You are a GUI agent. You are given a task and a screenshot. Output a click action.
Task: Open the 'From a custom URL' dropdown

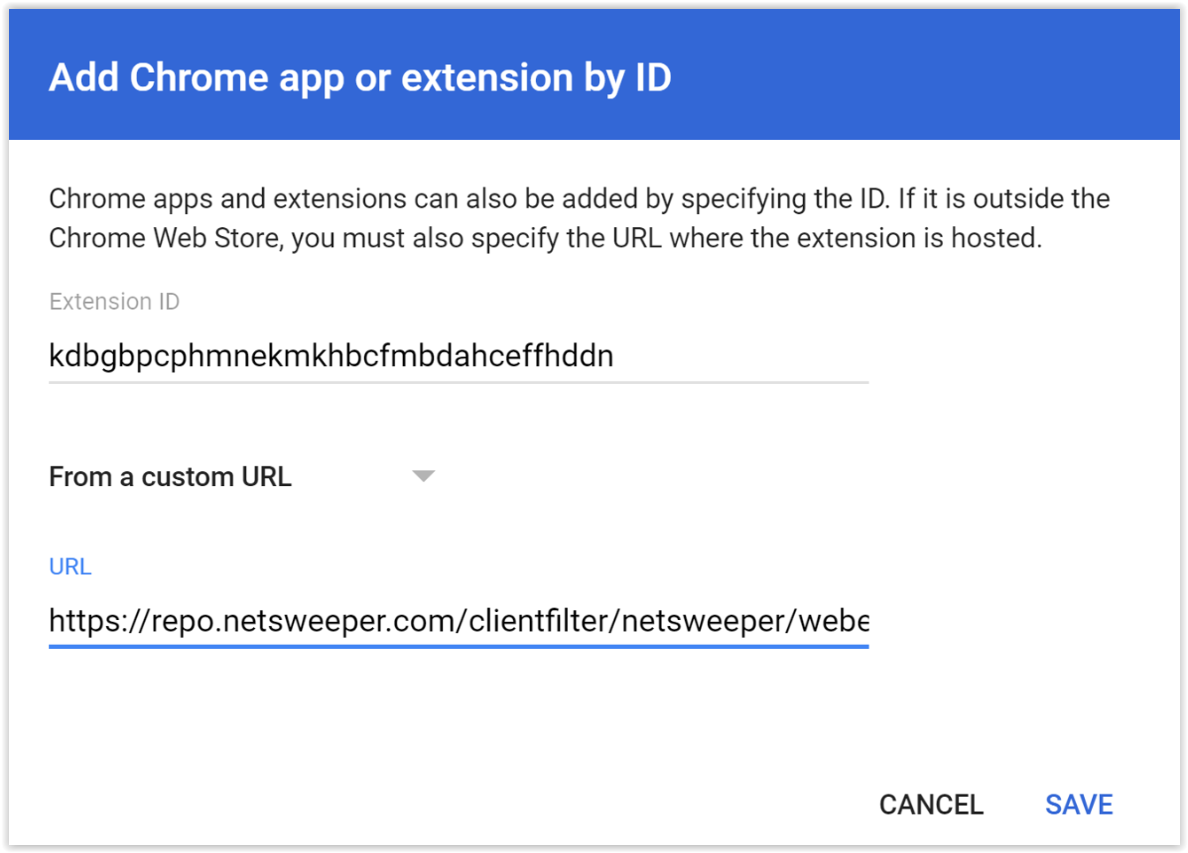point(242,476)
